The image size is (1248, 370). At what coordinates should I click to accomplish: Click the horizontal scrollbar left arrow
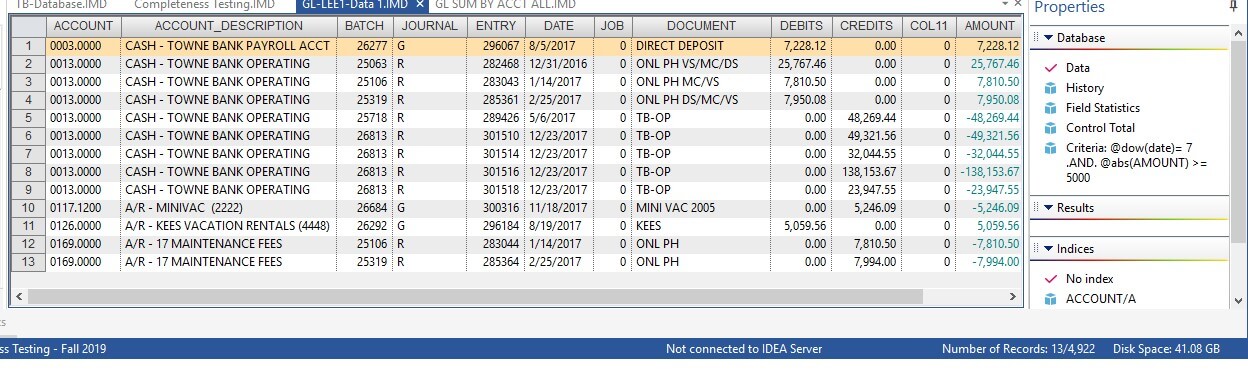pos(20,297)
